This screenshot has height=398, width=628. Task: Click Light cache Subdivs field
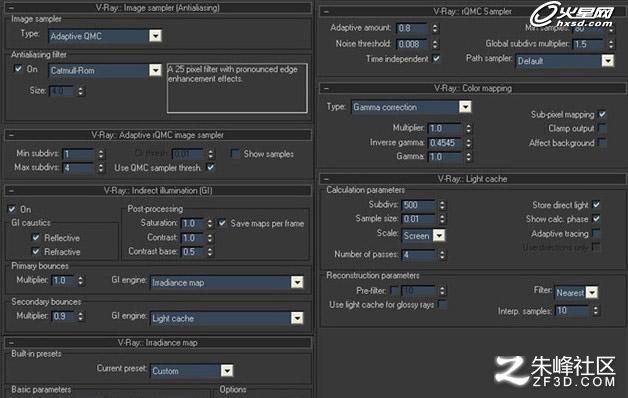(x=419, y=205)
